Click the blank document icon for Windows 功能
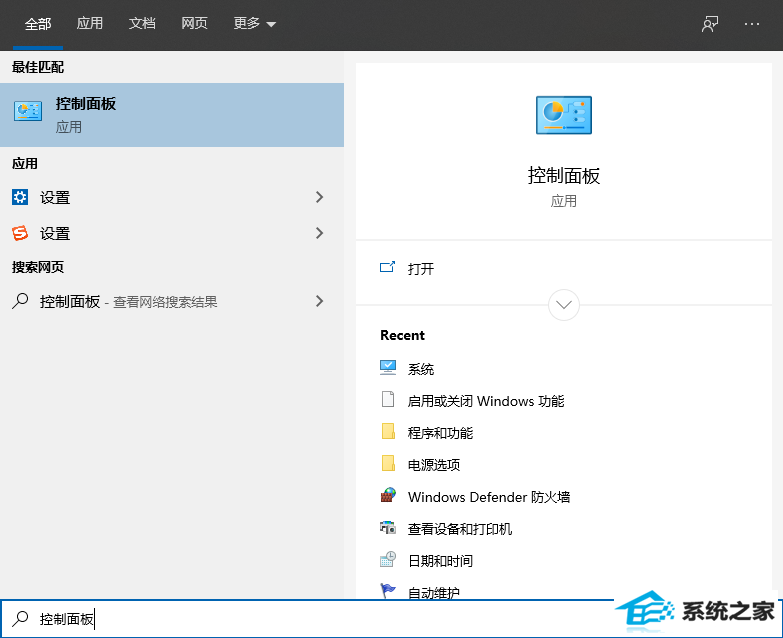Screen dimensions: 783x638 click(x=388, y=399)
